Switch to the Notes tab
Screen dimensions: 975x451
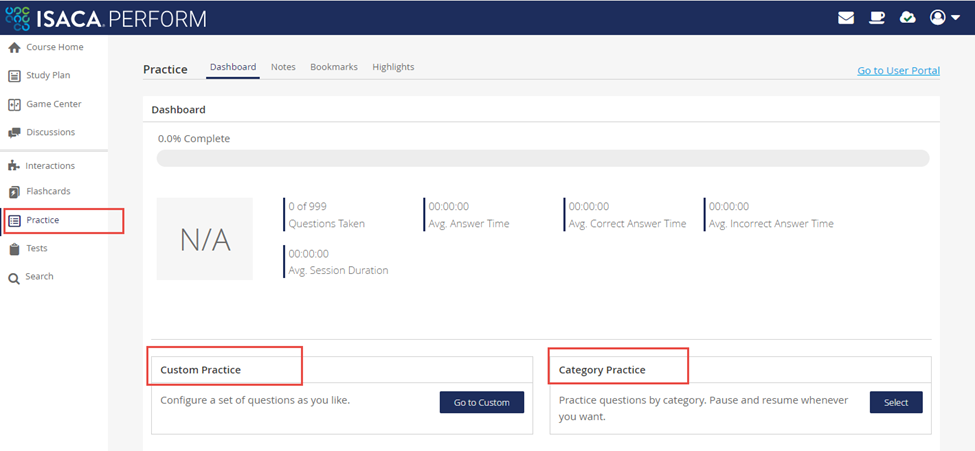point(283,67)
